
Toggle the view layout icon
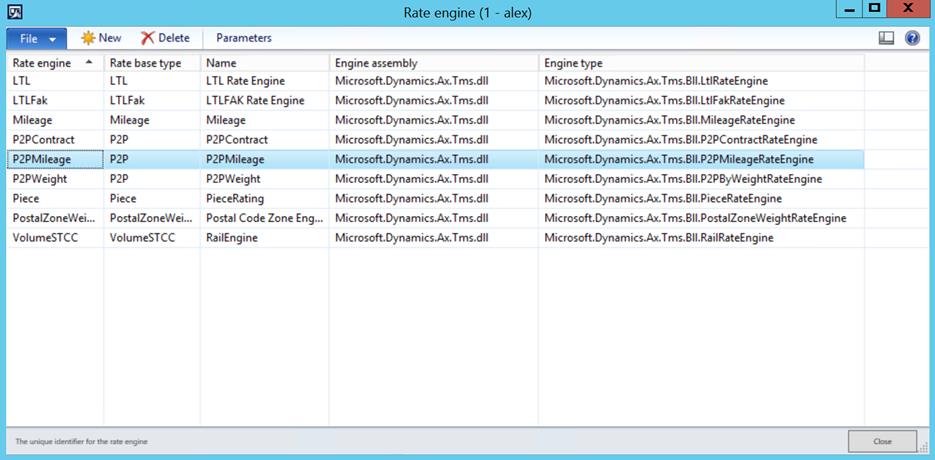coord(886,38)
